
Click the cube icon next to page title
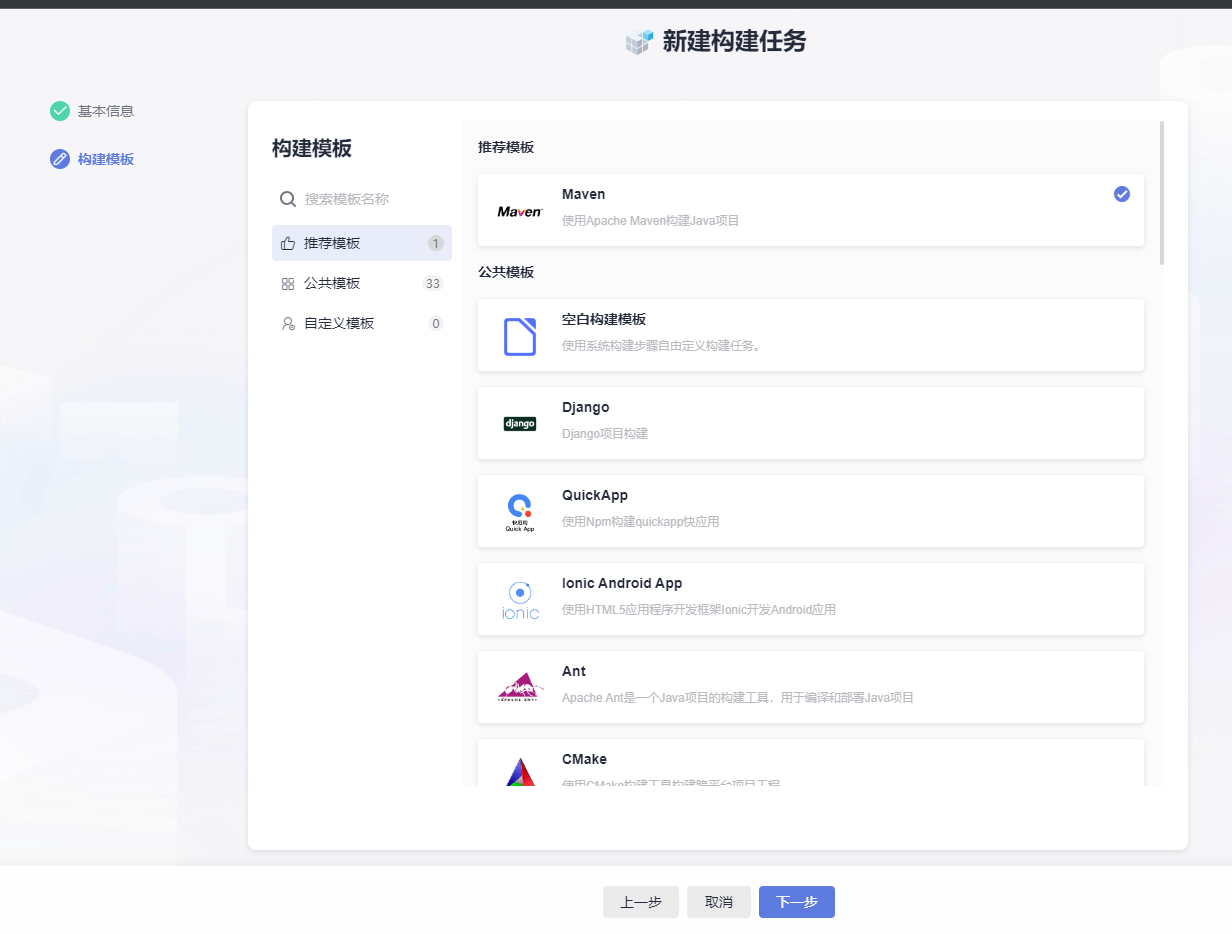tap(639, 41)
